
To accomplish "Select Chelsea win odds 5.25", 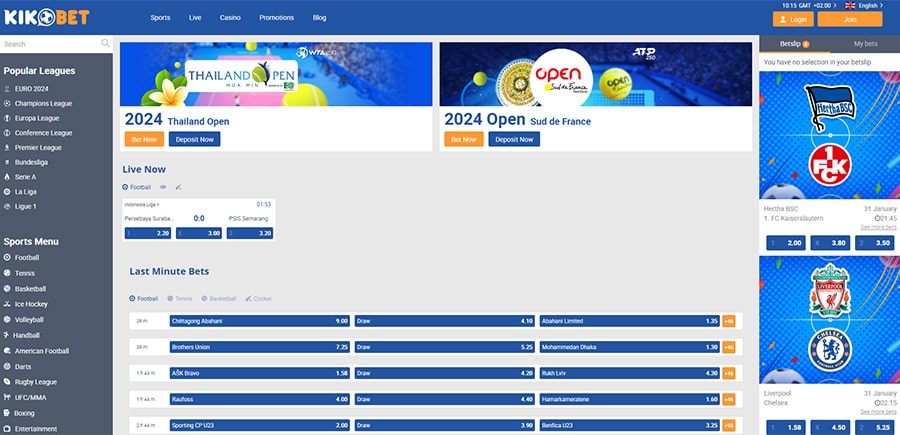I will [875, 428].
